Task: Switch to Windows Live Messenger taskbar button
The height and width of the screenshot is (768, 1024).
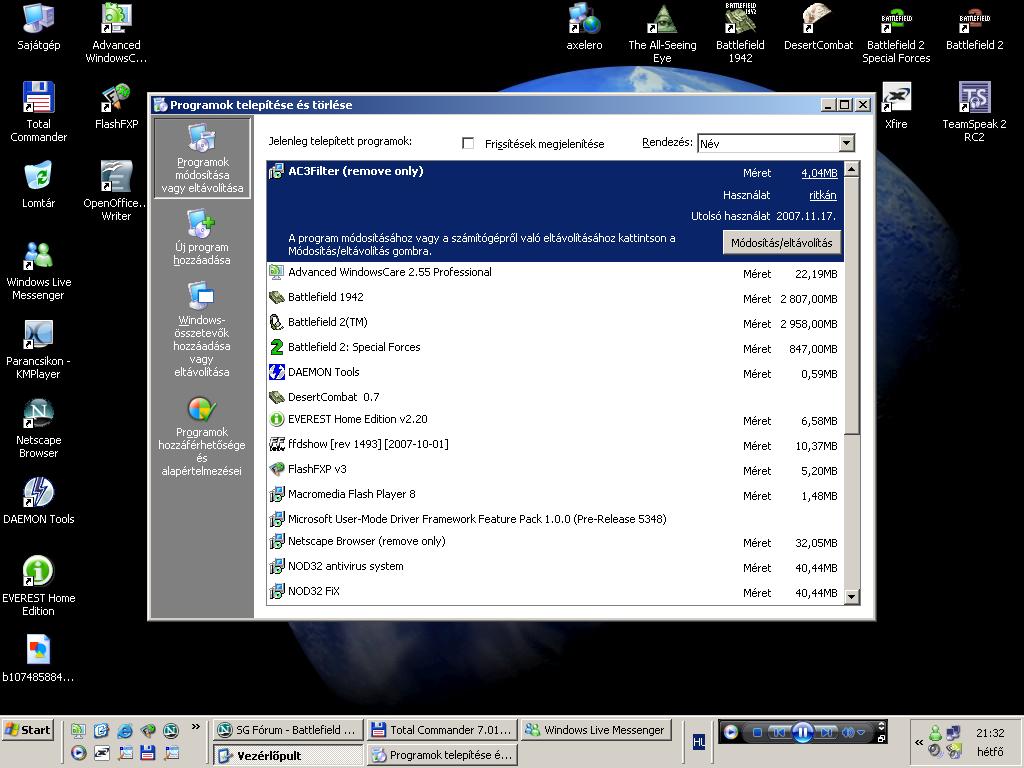Action: (595, 730)
